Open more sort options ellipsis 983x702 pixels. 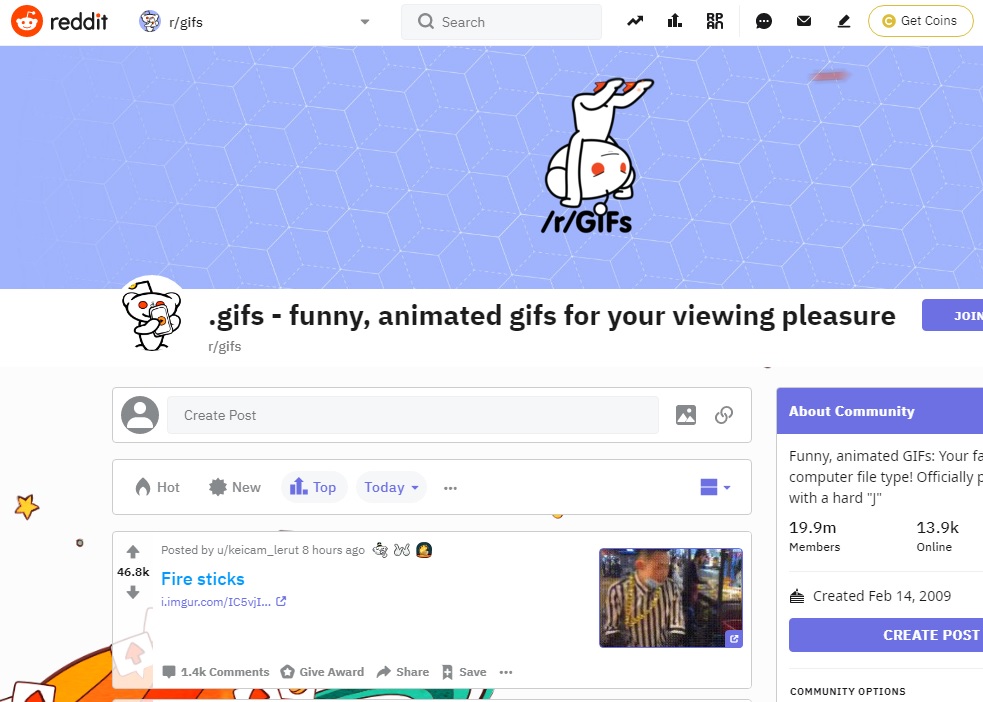pyautogui.click(x=450, y=488)
